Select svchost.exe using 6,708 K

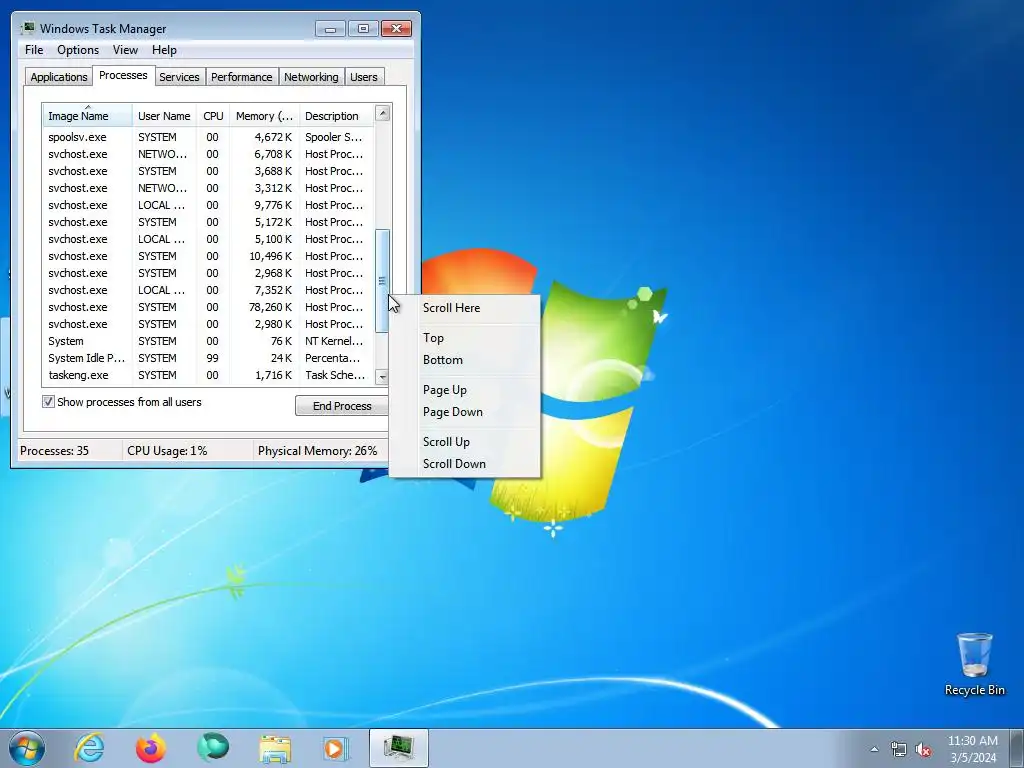click(x=208, y=154)
